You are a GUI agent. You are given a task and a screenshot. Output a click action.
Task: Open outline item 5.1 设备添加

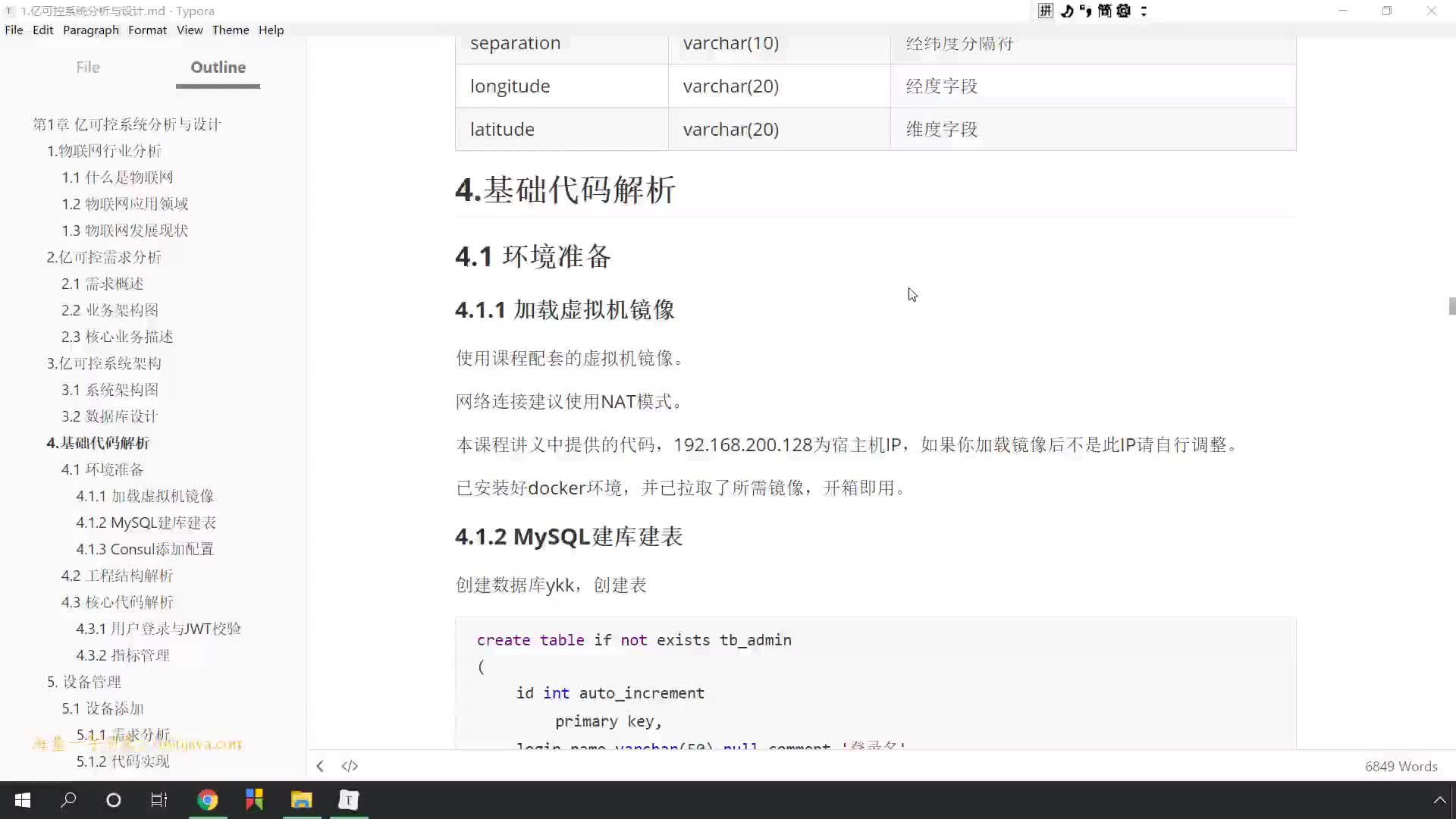pyautogui.click(x=102, y=708)
